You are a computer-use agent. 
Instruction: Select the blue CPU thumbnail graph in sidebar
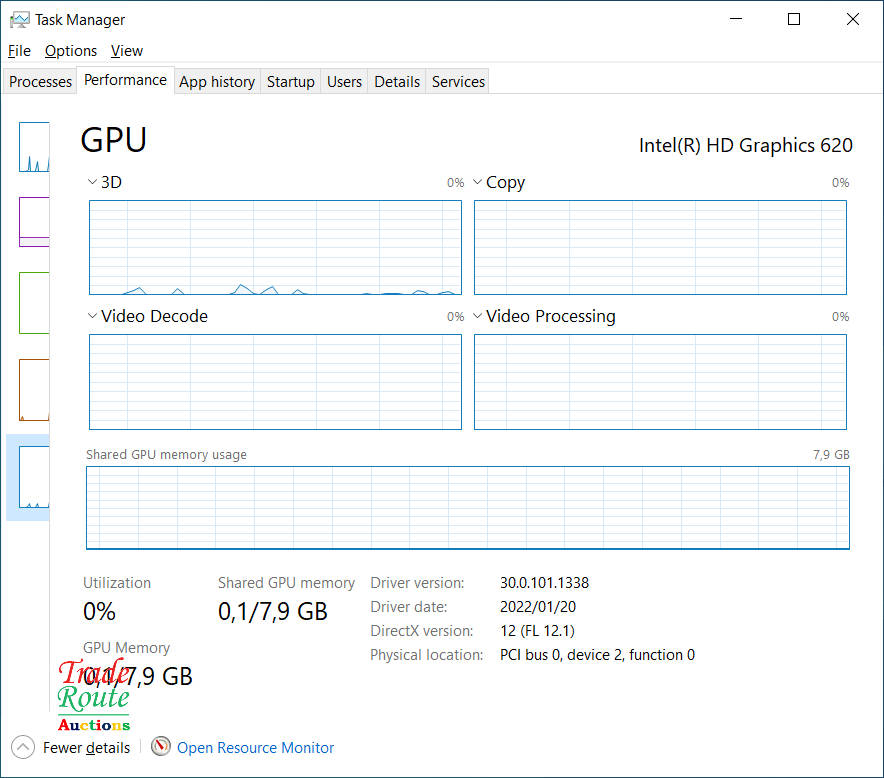click(34, 147)
